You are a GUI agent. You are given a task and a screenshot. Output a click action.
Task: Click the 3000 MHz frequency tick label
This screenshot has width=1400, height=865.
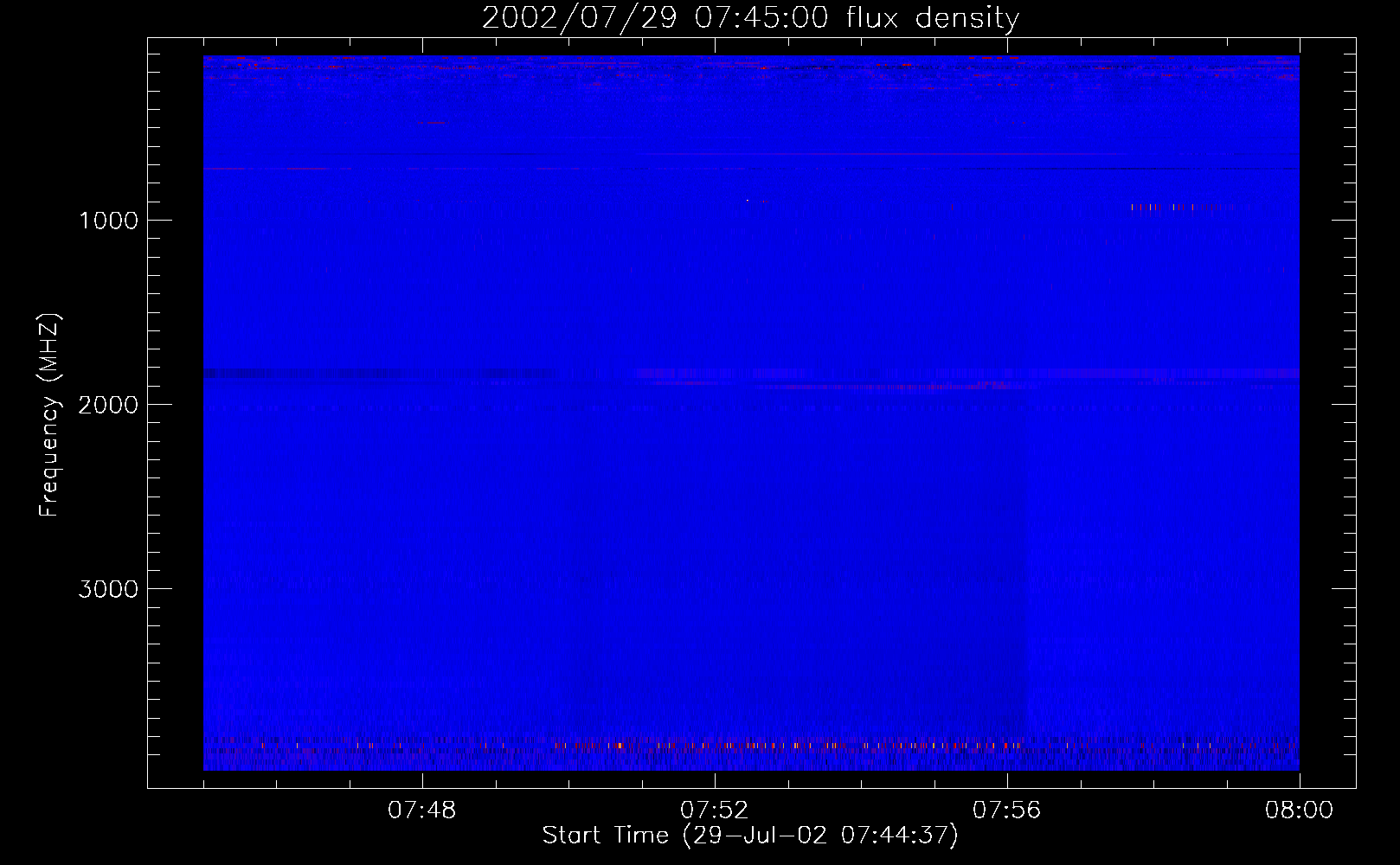[108, 589]
